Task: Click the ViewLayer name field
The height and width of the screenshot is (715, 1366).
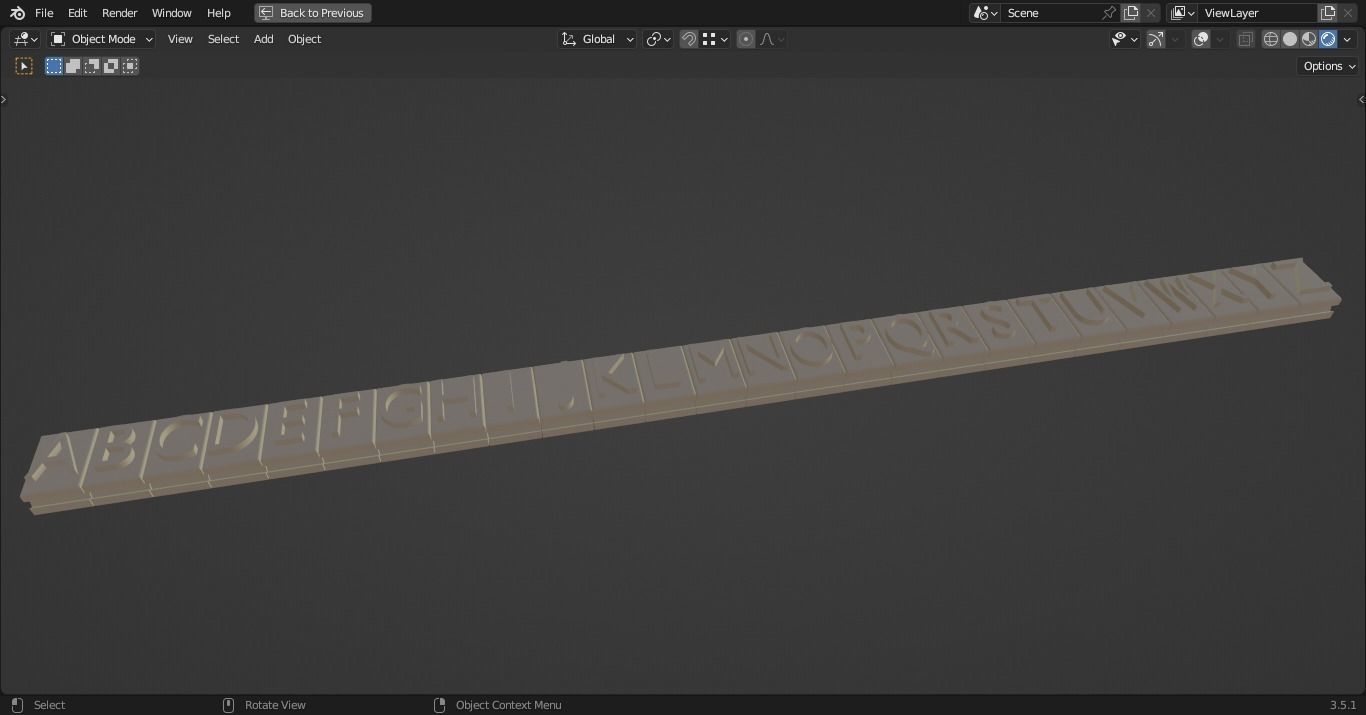Action: pos(1257,13)
